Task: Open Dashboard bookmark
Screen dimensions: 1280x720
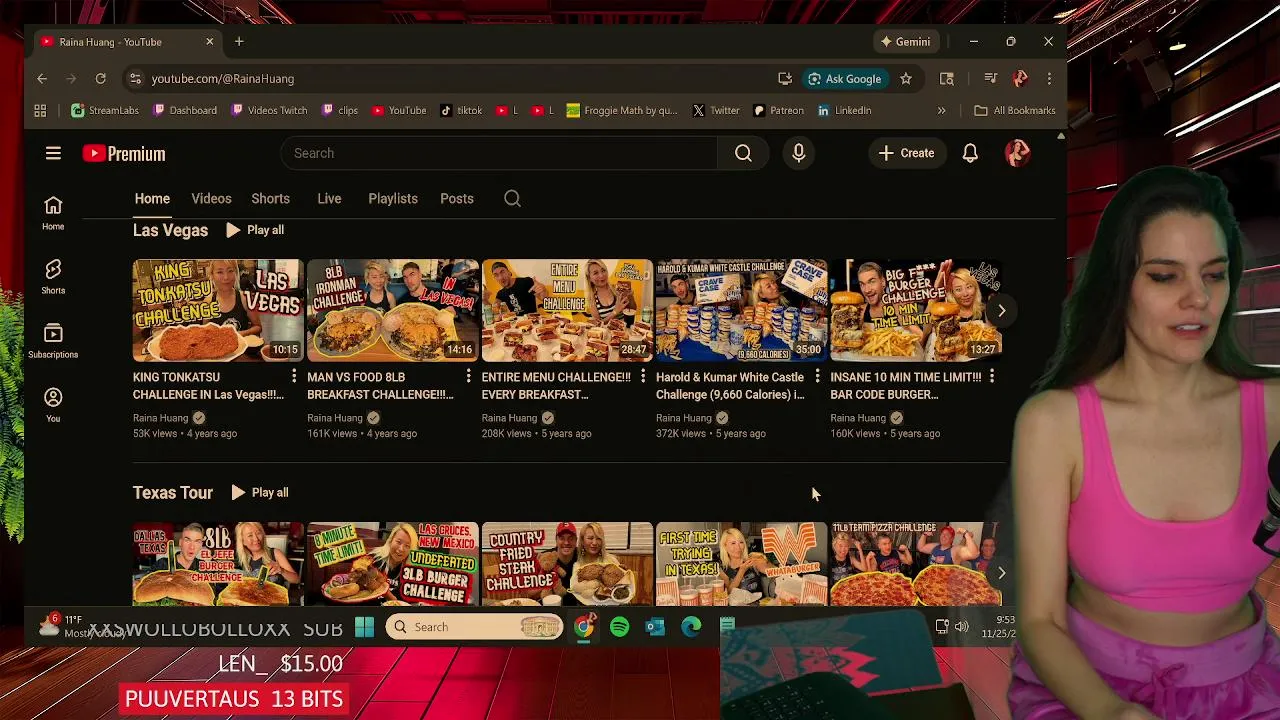Action: (184, 110)
